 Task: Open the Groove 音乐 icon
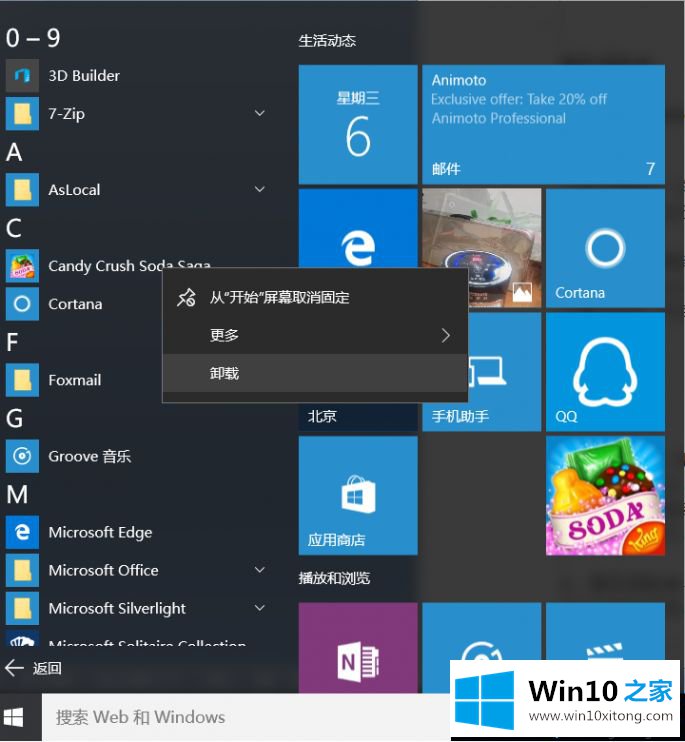[x=22, y=456]
